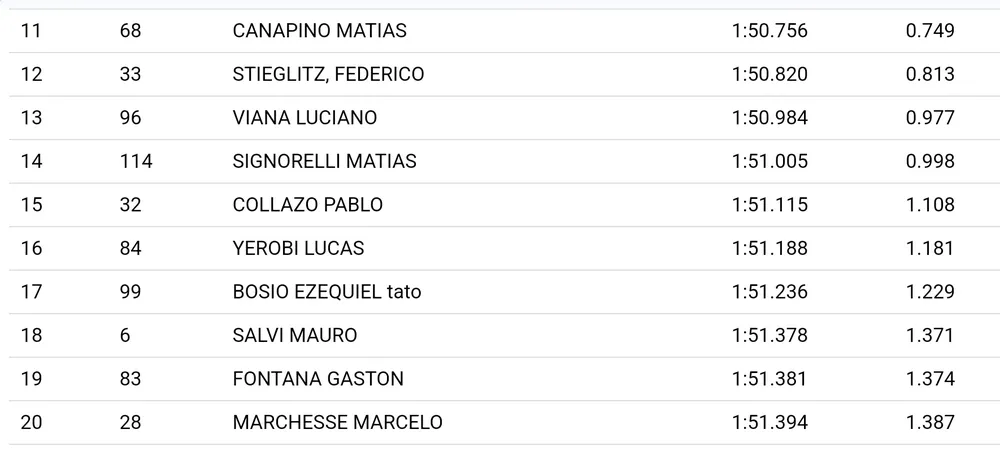This screenshot has width=1000, height=455.
Task: Click position number 18
Action: point(31,335)
